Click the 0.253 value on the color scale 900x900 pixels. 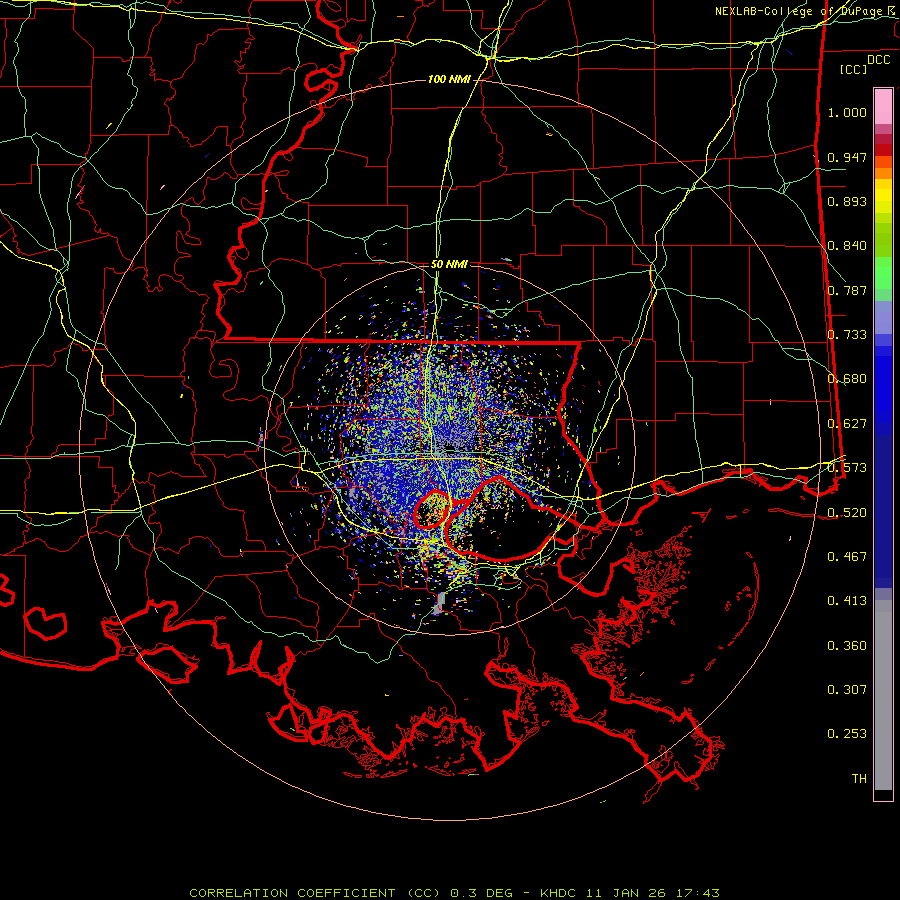tap(847, 734)
